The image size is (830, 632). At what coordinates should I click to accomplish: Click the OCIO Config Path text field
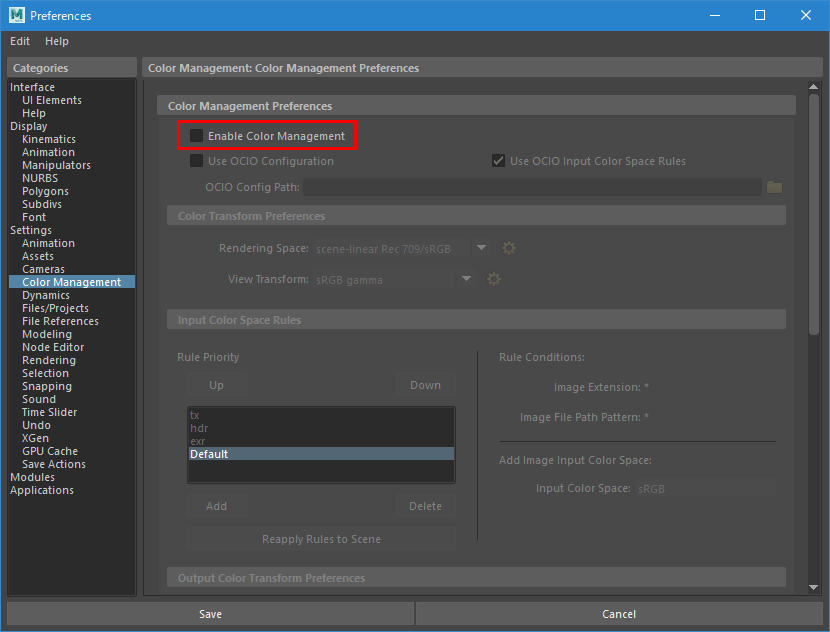[x=532, y=187]
